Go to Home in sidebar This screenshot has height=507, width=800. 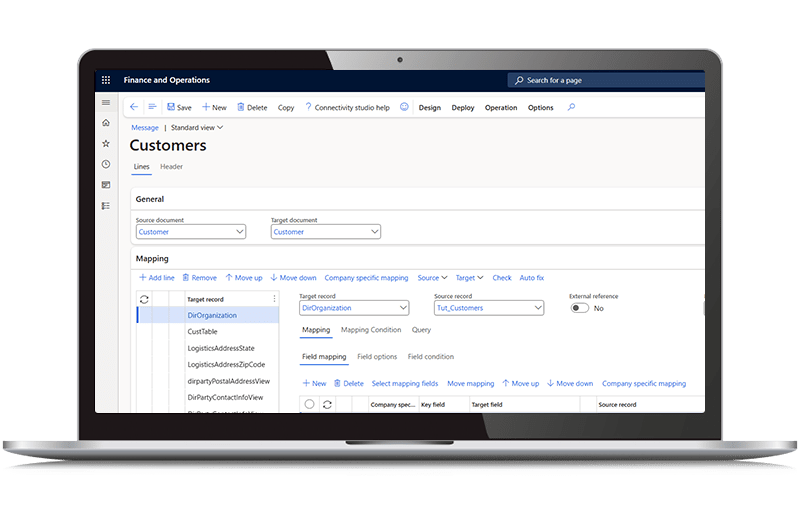click(x=106, y=123)
